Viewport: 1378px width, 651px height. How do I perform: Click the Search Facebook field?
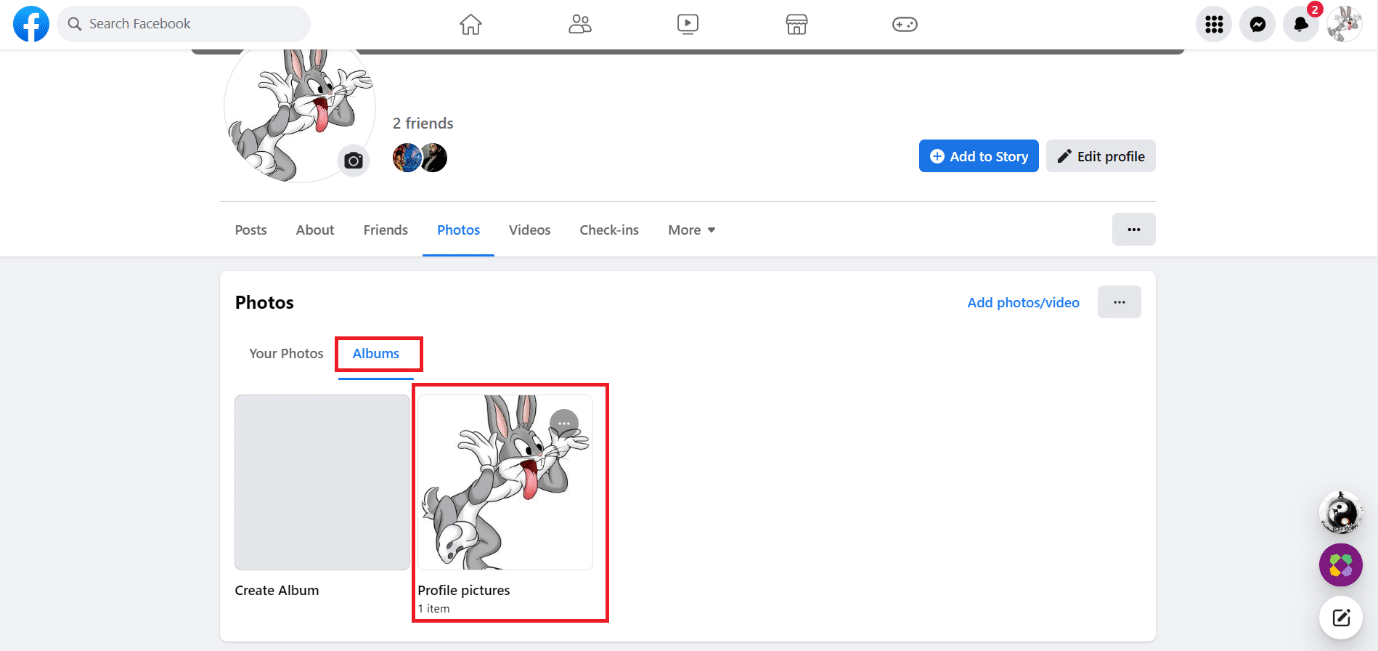click(184, 24)
